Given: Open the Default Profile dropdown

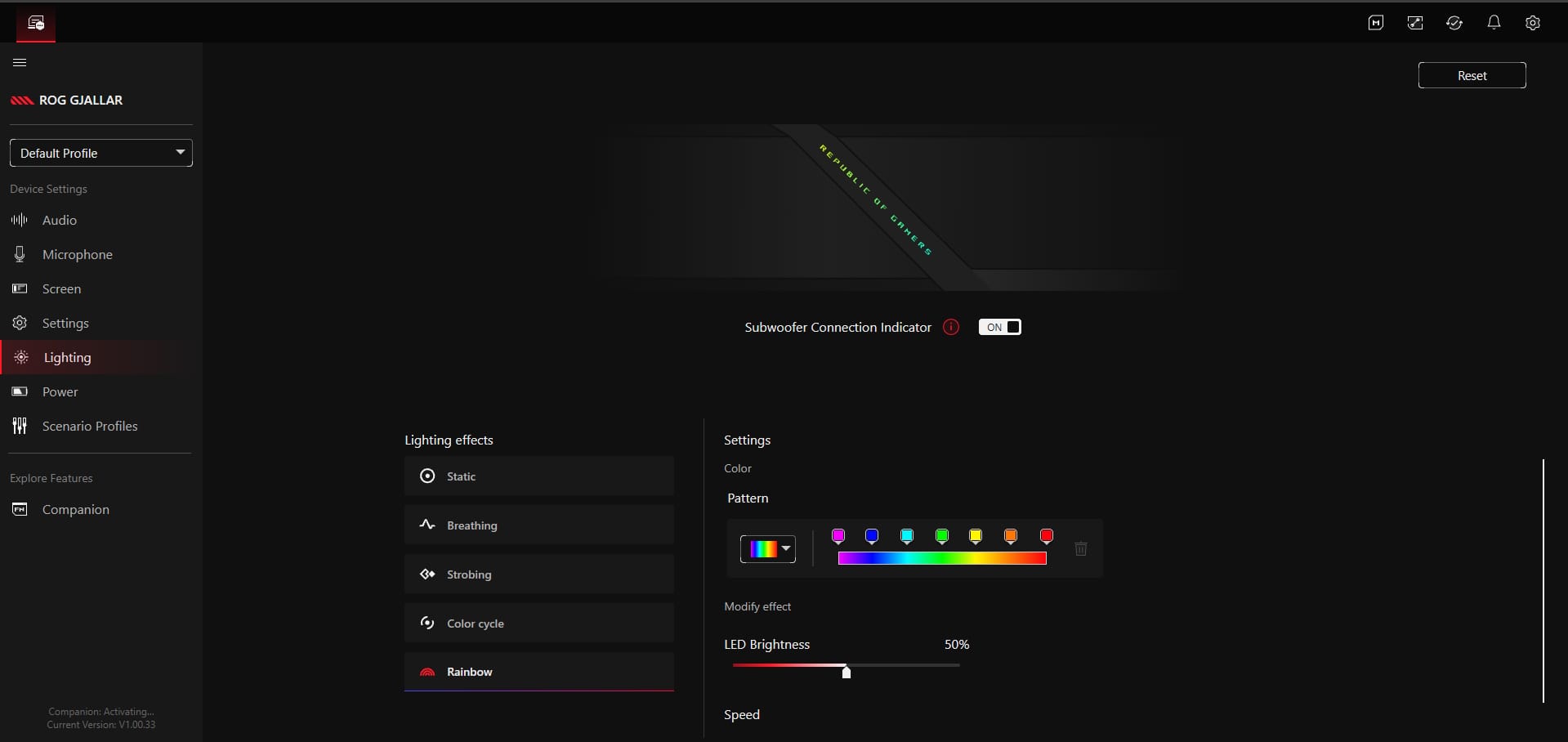Looking at the screenshot, I should pos(101,153).
